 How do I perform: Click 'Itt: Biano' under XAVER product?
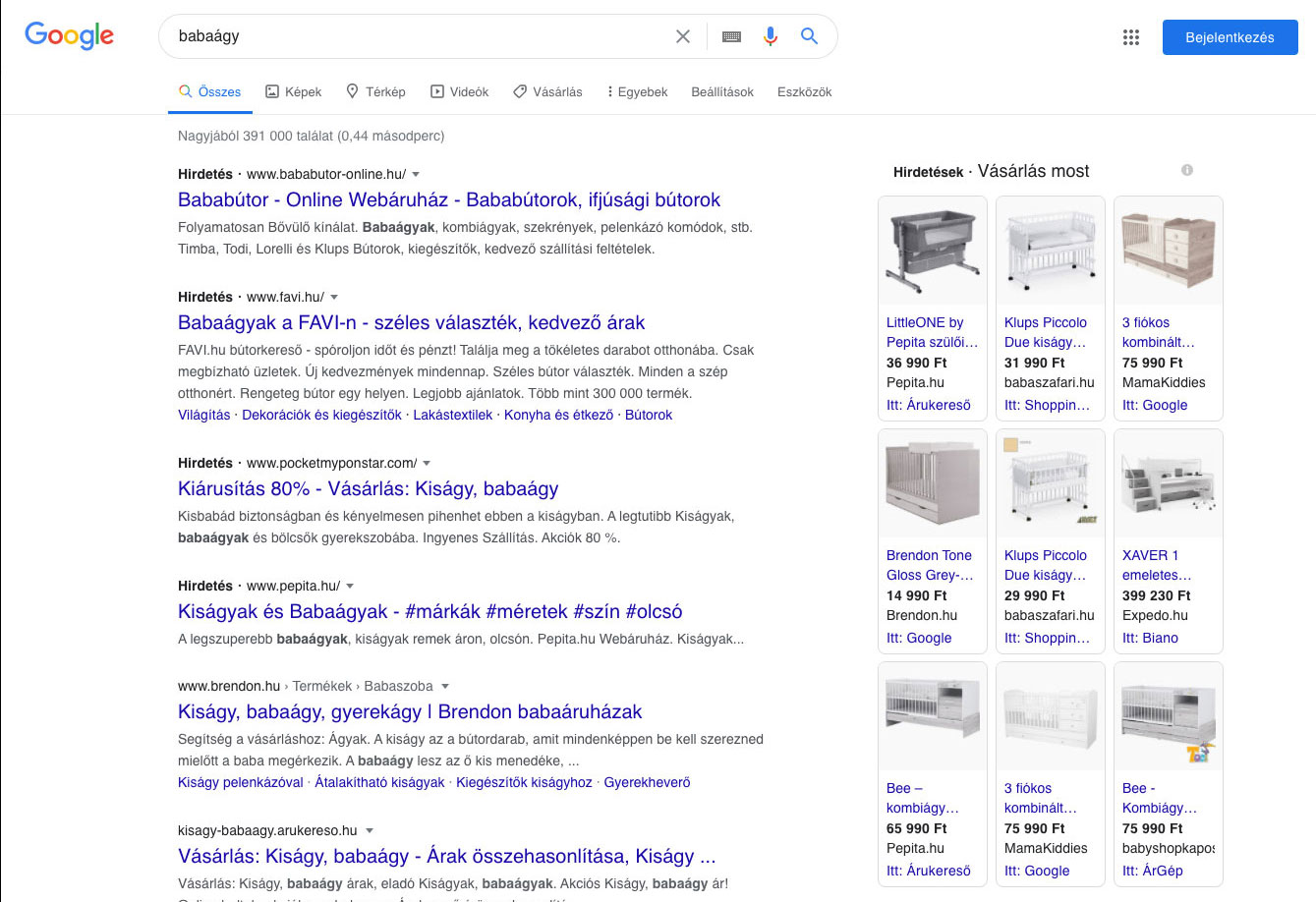coord(1150,638)
